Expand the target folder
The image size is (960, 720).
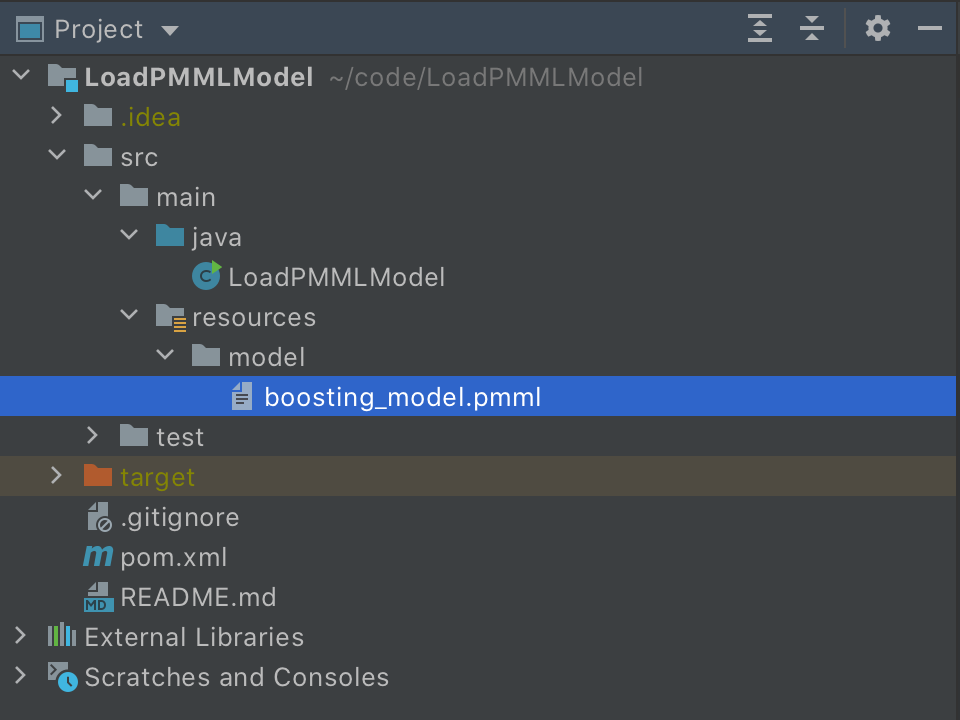click(x=57, y=476)
